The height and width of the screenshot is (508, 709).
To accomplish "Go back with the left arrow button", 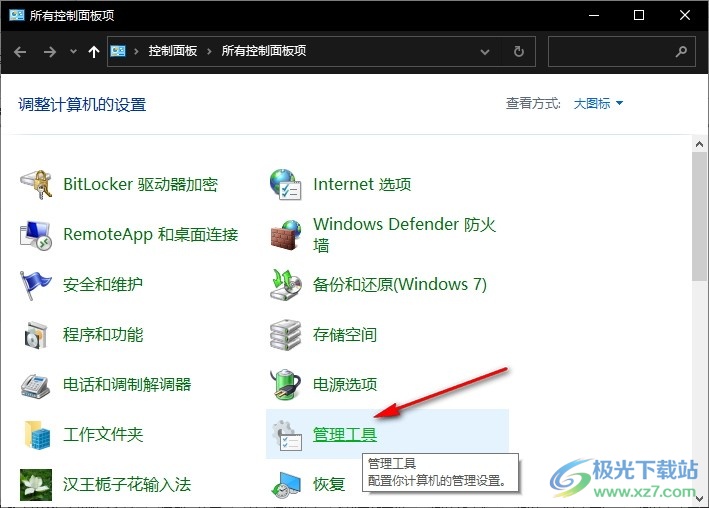I will point(20,52).
